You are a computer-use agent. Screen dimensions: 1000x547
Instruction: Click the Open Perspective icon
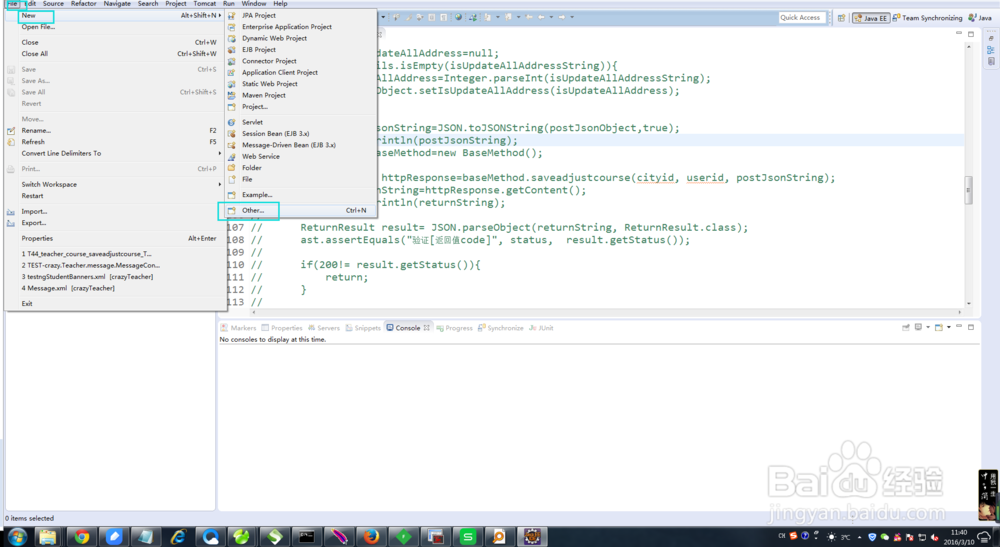[841, 18]
